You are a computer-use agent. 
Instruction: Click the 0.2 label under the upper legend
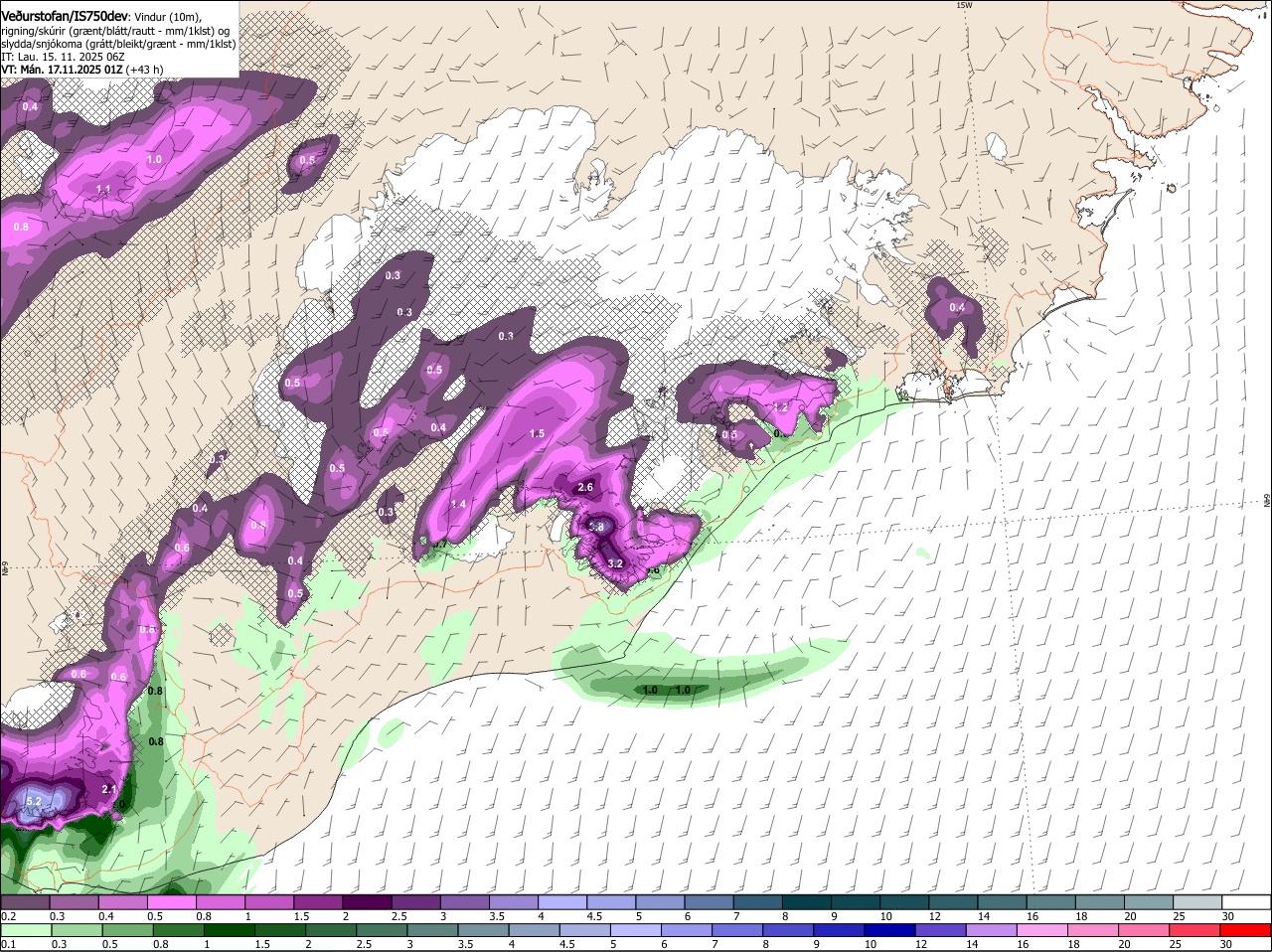coord(8,916)
